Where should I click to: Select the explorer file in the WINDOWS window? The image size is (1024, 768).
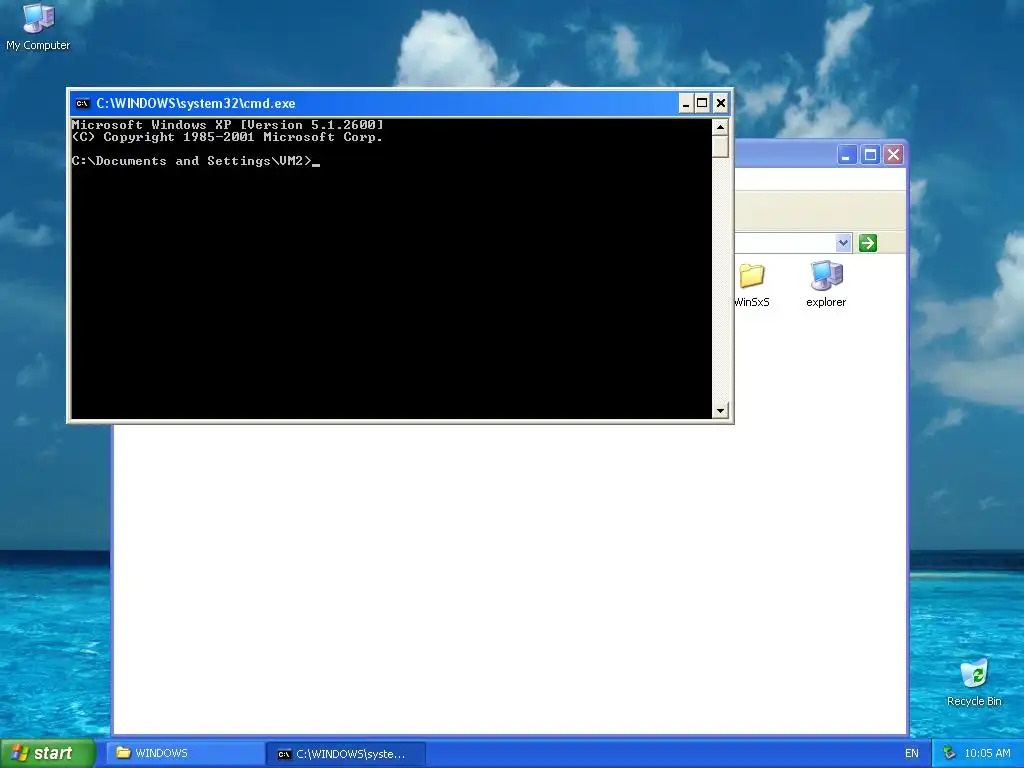tap(826, 285)
